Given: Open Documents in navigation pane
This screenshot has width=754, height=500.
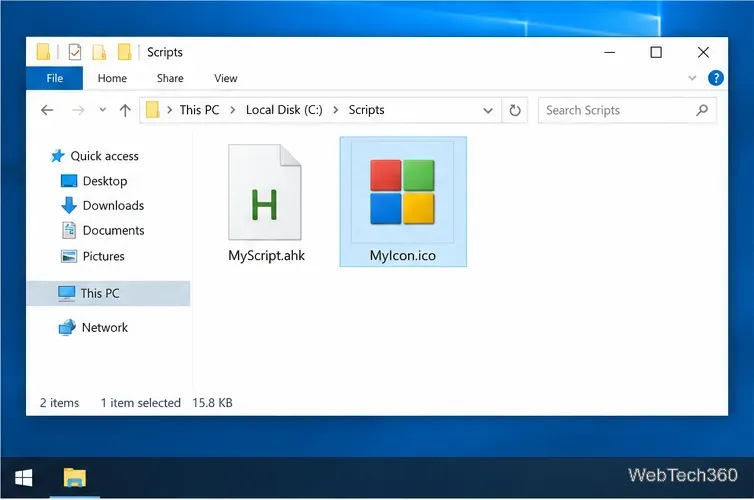Looking at the screenshot, I should (x=102, y=230).
